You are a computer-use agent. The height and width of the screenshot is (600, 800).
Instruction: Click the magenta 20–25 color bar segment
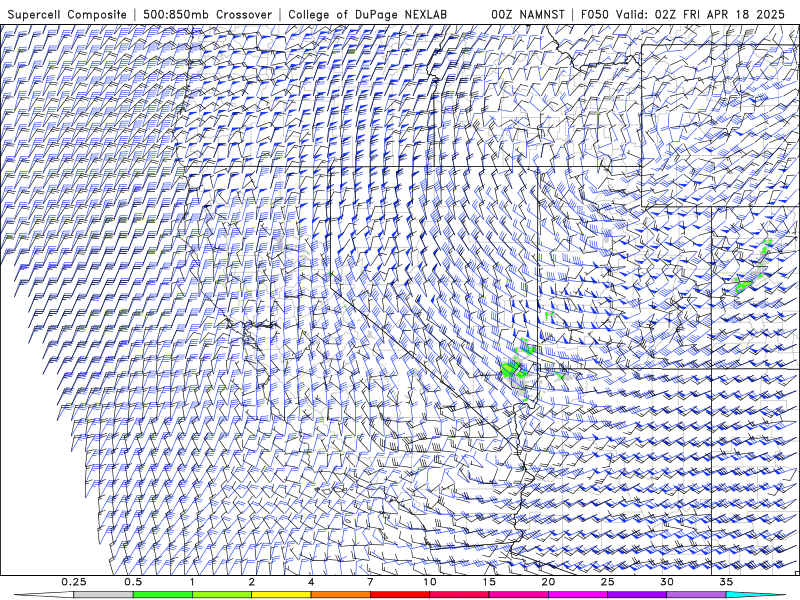pos(578,595)
